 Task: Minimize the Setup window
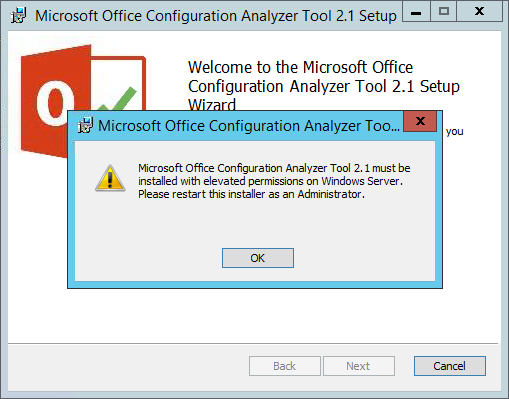click(416, 12)
